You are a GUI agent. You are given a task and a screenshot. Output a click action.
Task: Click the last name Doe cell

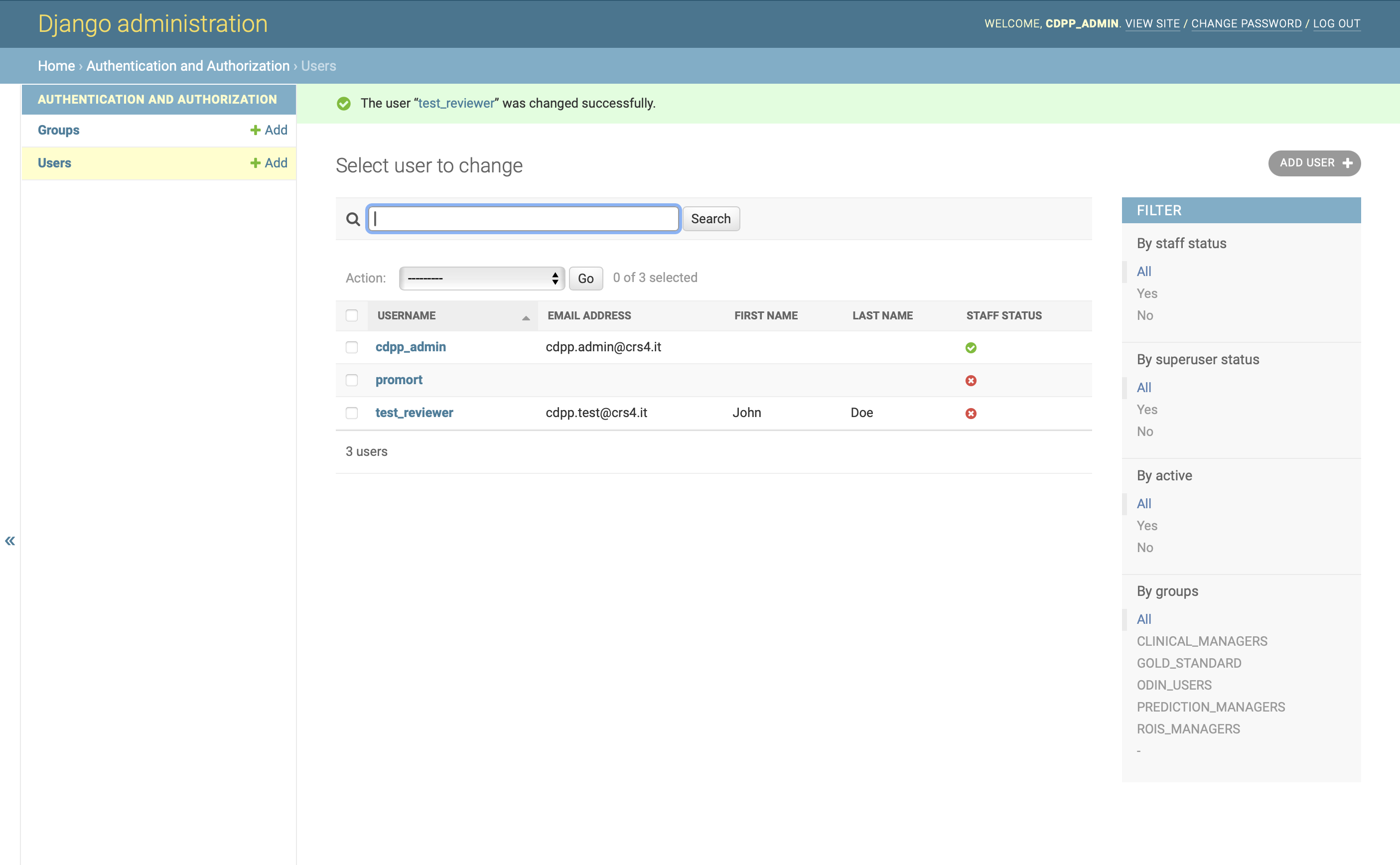(861, 413)
